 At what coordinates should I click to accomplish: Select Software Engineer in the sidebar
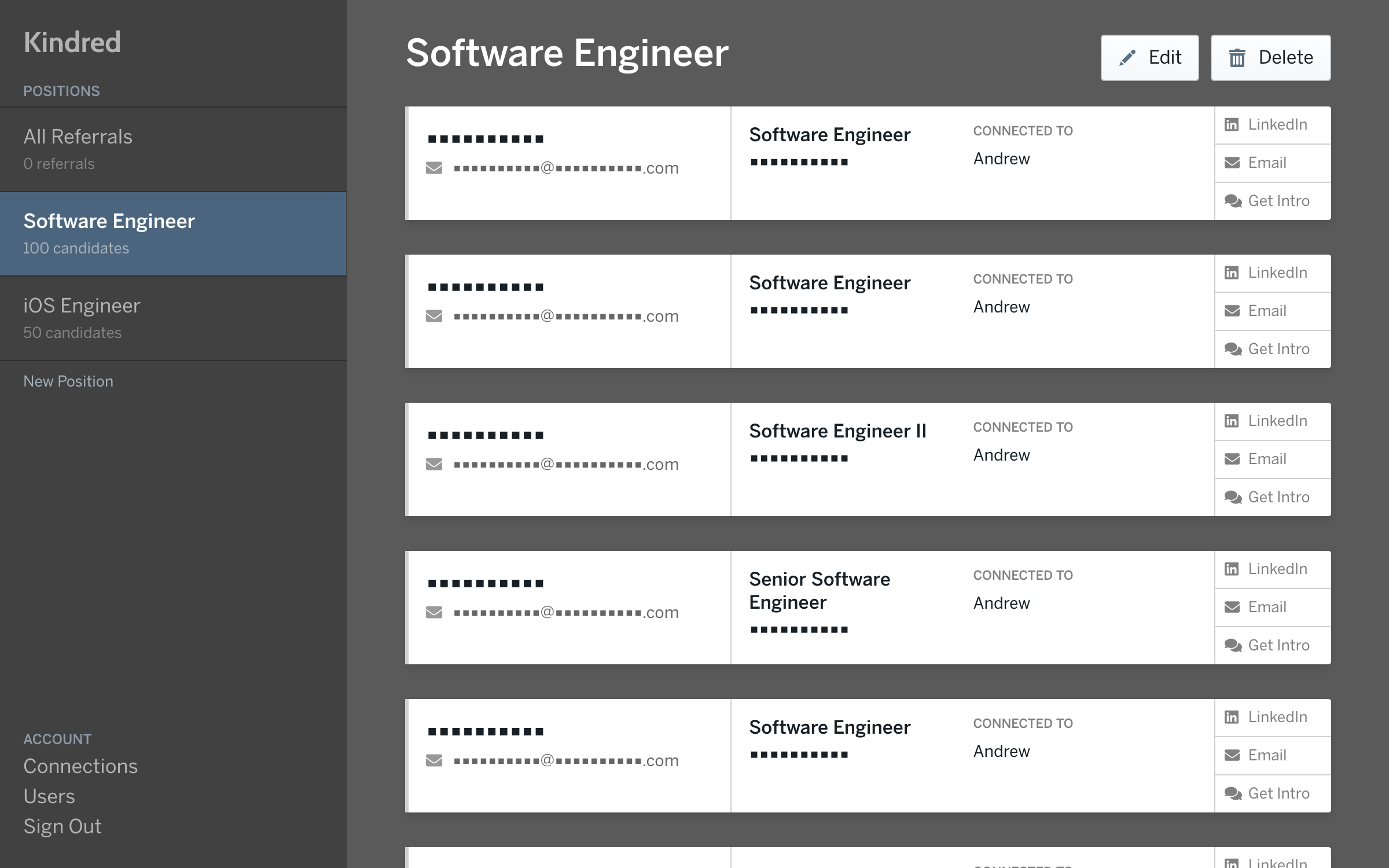click(x=173, y=234)
